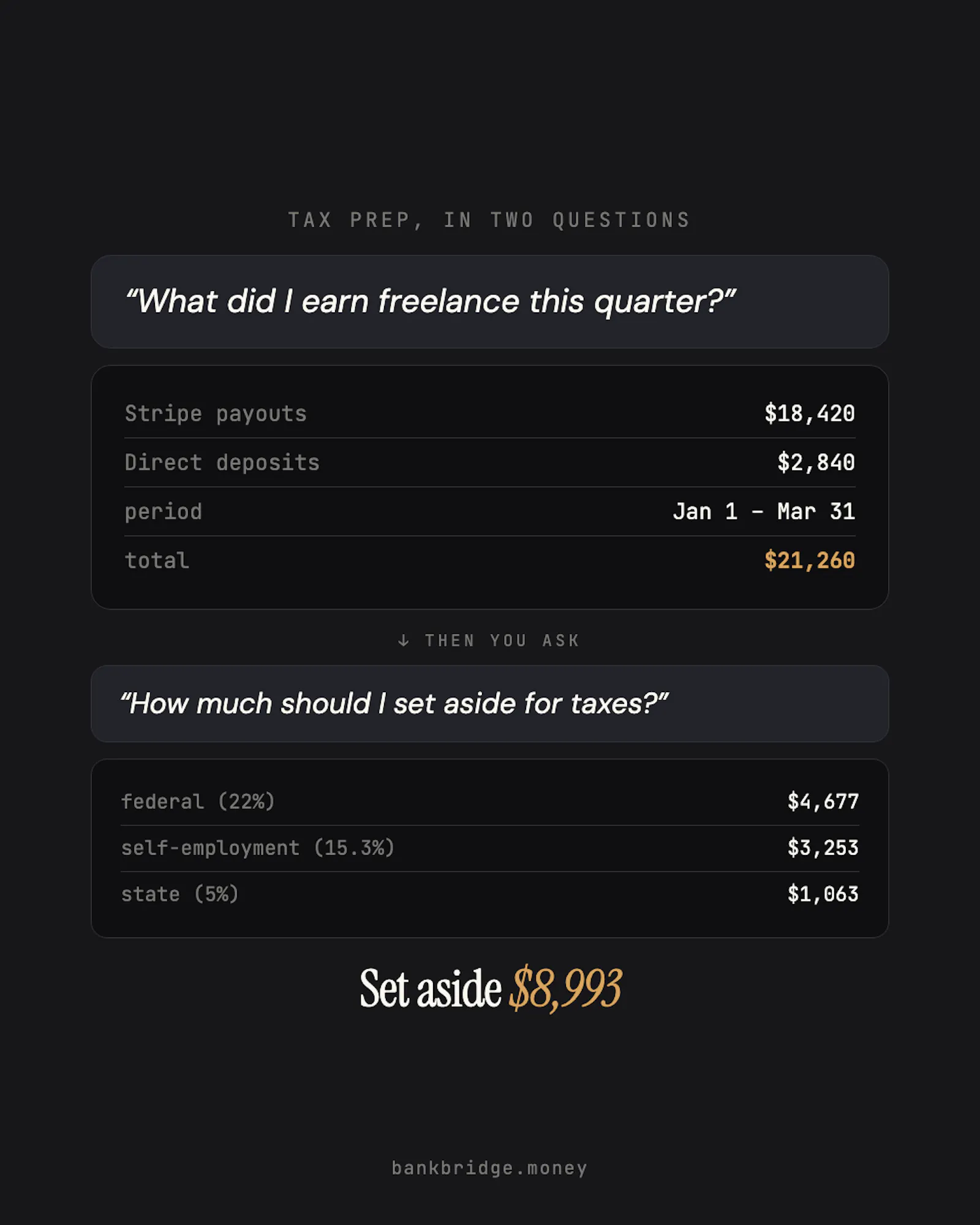Click the THEN YOU ASK label
Viewport: 980px width, 1225px height.
point(502,641)
